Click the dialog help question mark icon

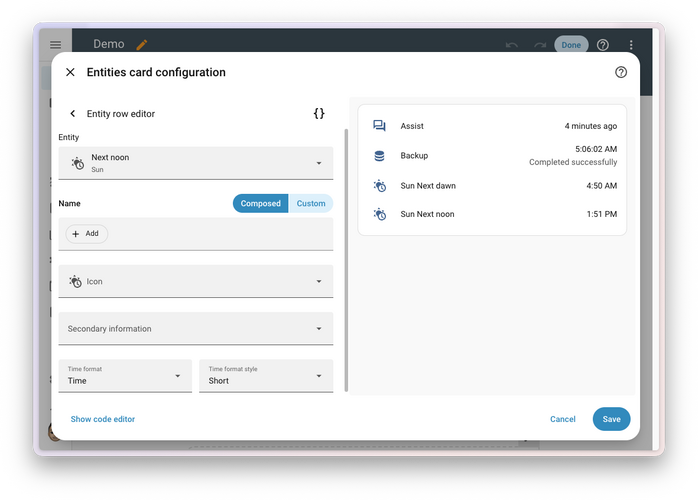pos(621,72)
